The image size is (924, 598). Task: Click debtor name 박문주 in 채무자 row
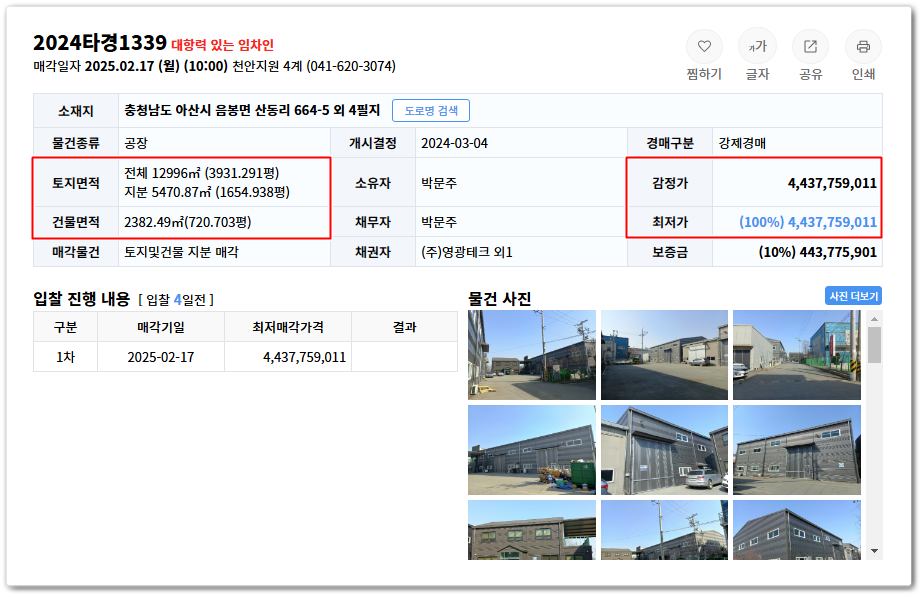(x=439, y=222)
